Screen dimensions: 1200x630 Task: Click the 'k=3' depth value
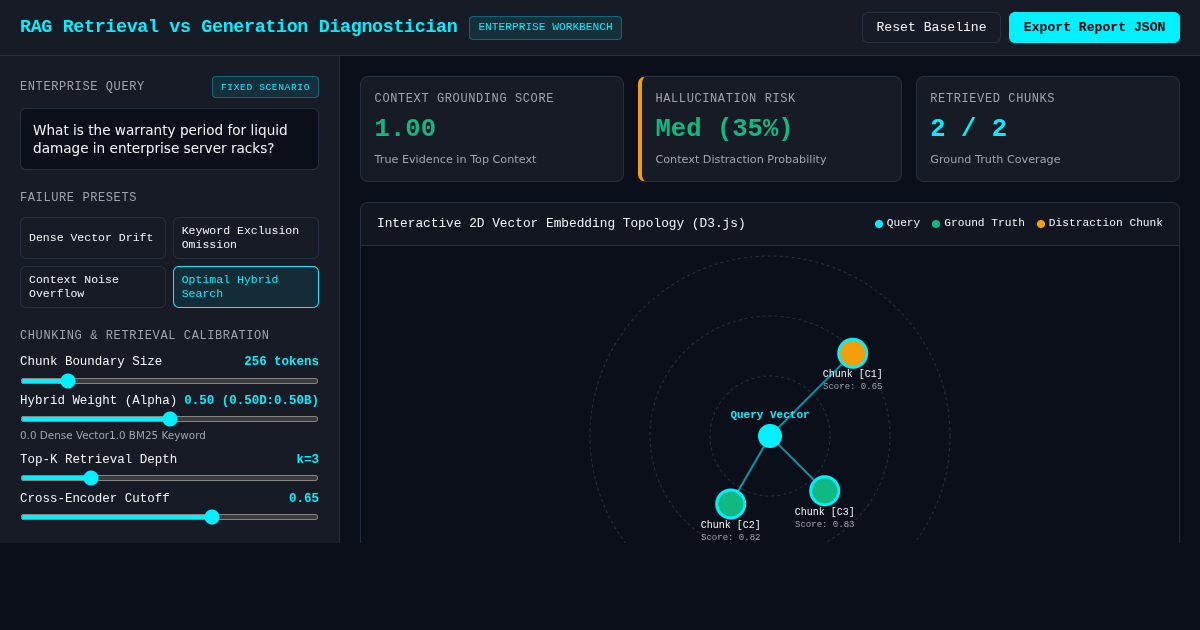coord(307,460)
